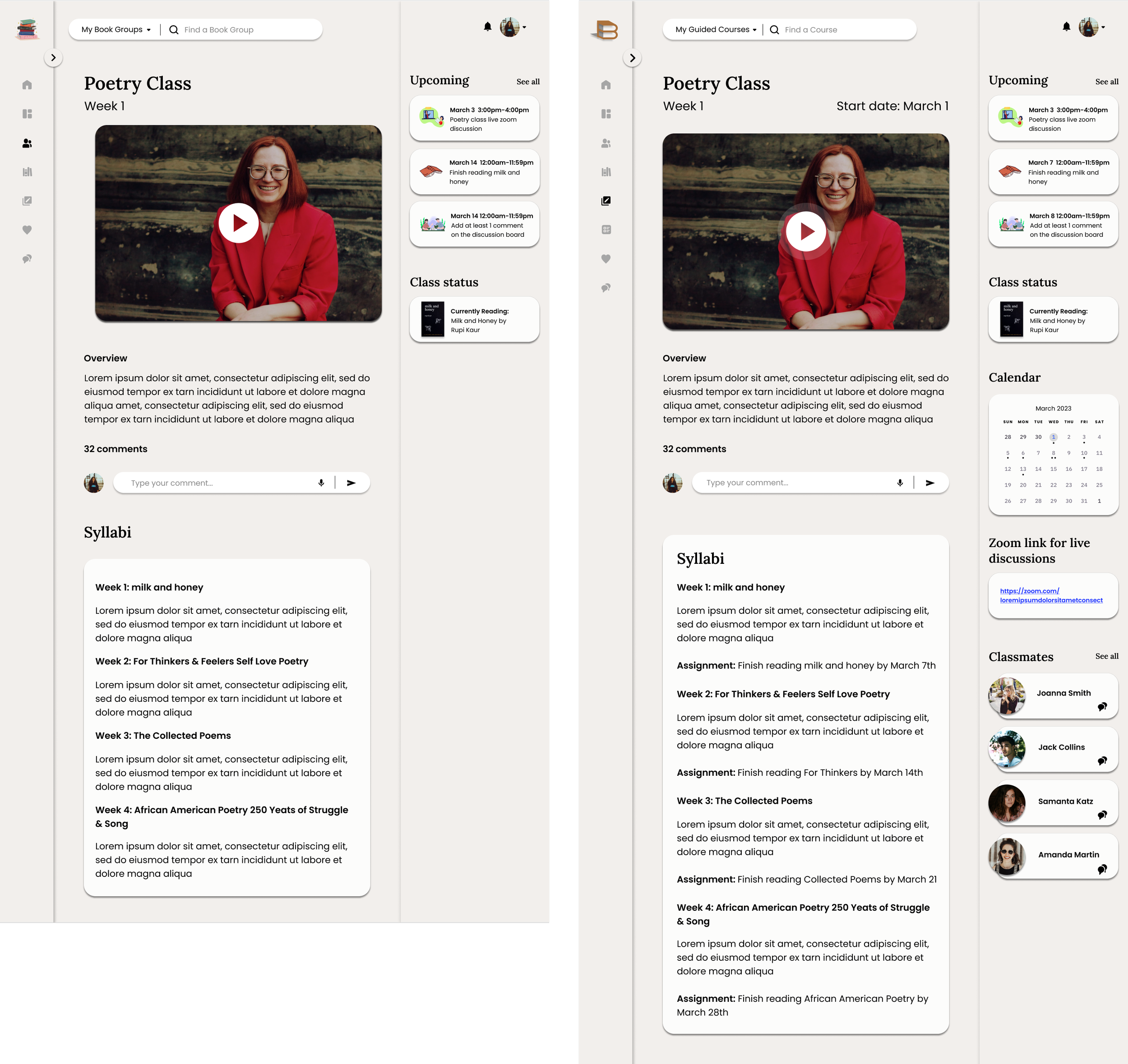Play the Poetry Class video in the left mockup

[x=238, y=223]
